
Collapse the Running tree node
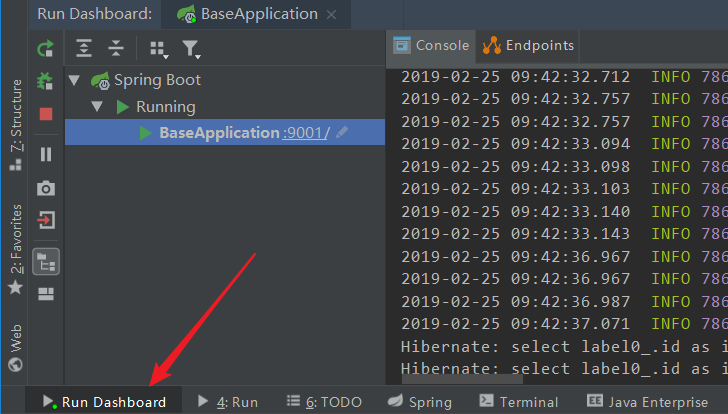[97, 106]
